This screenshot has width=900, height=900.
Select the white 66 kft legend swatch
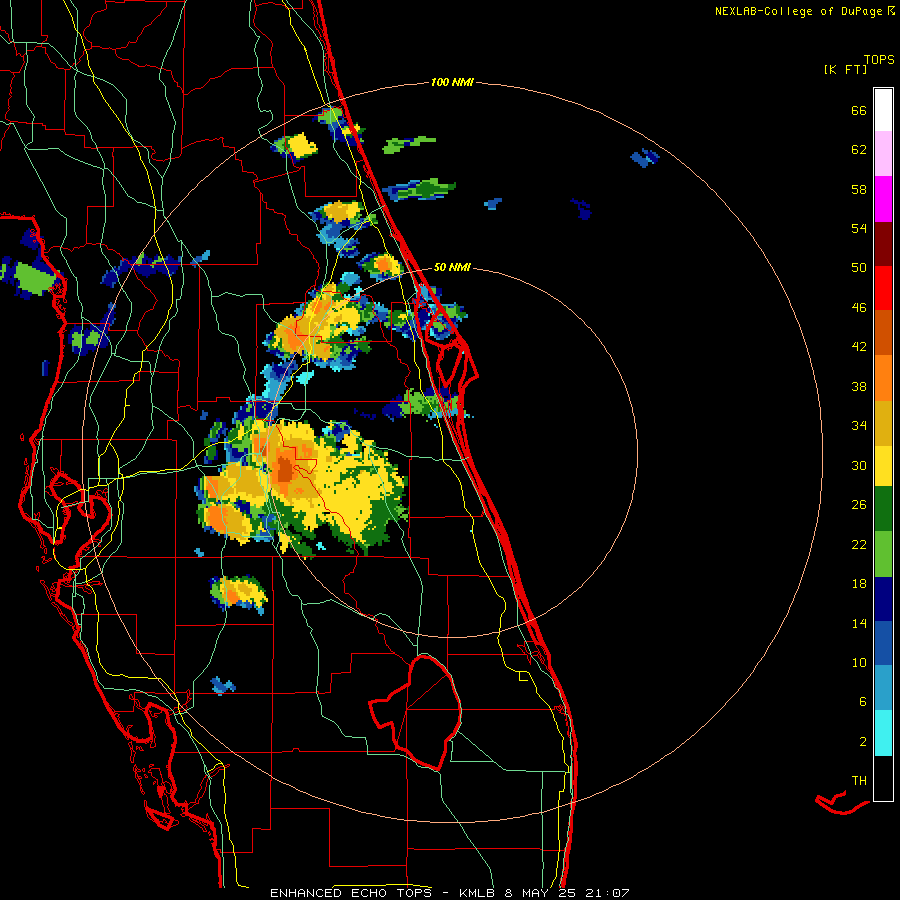pos(883,110)
